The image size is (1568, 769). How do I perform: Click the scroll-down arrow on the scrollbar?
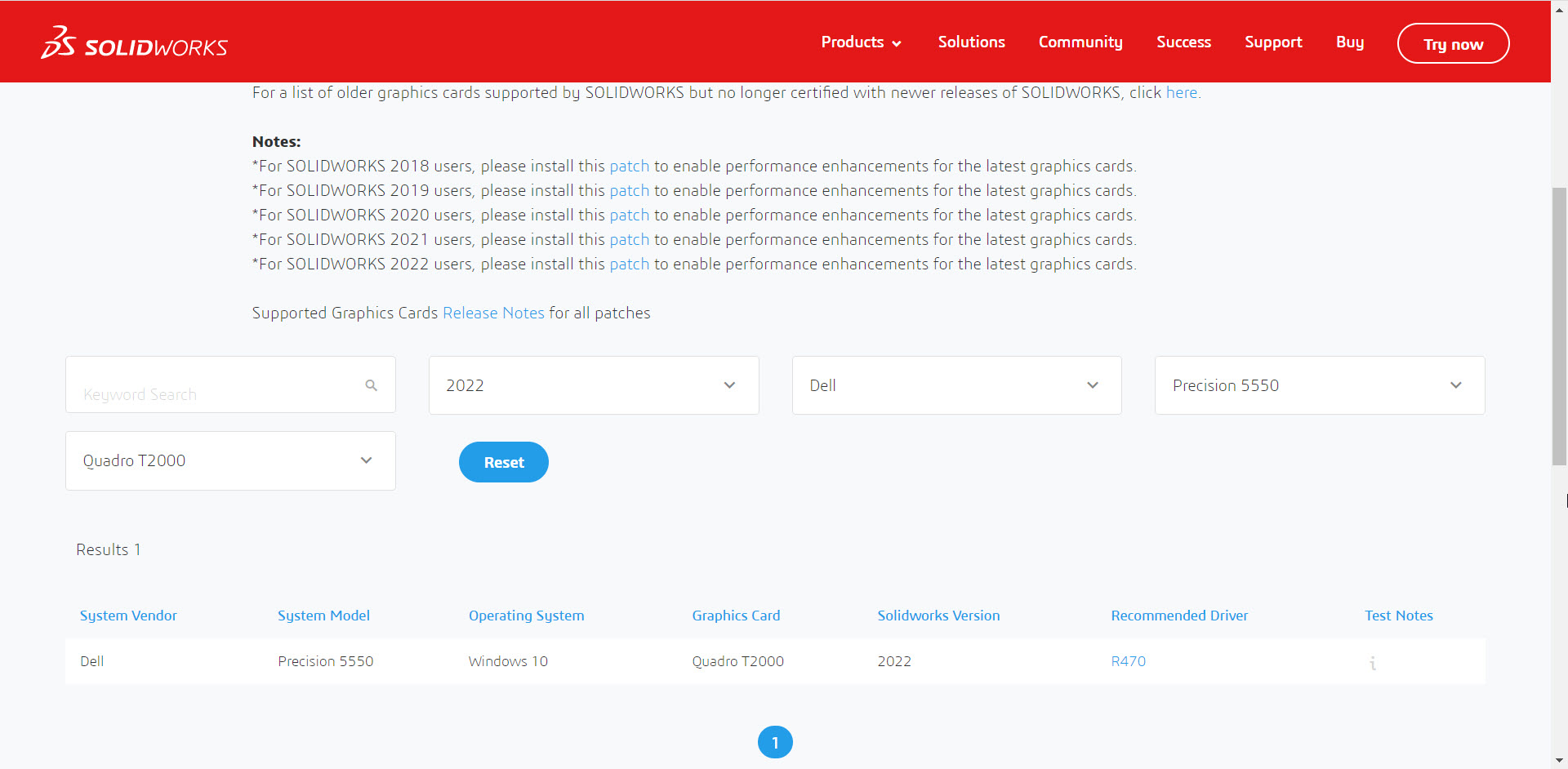(x=1559, y=760)
